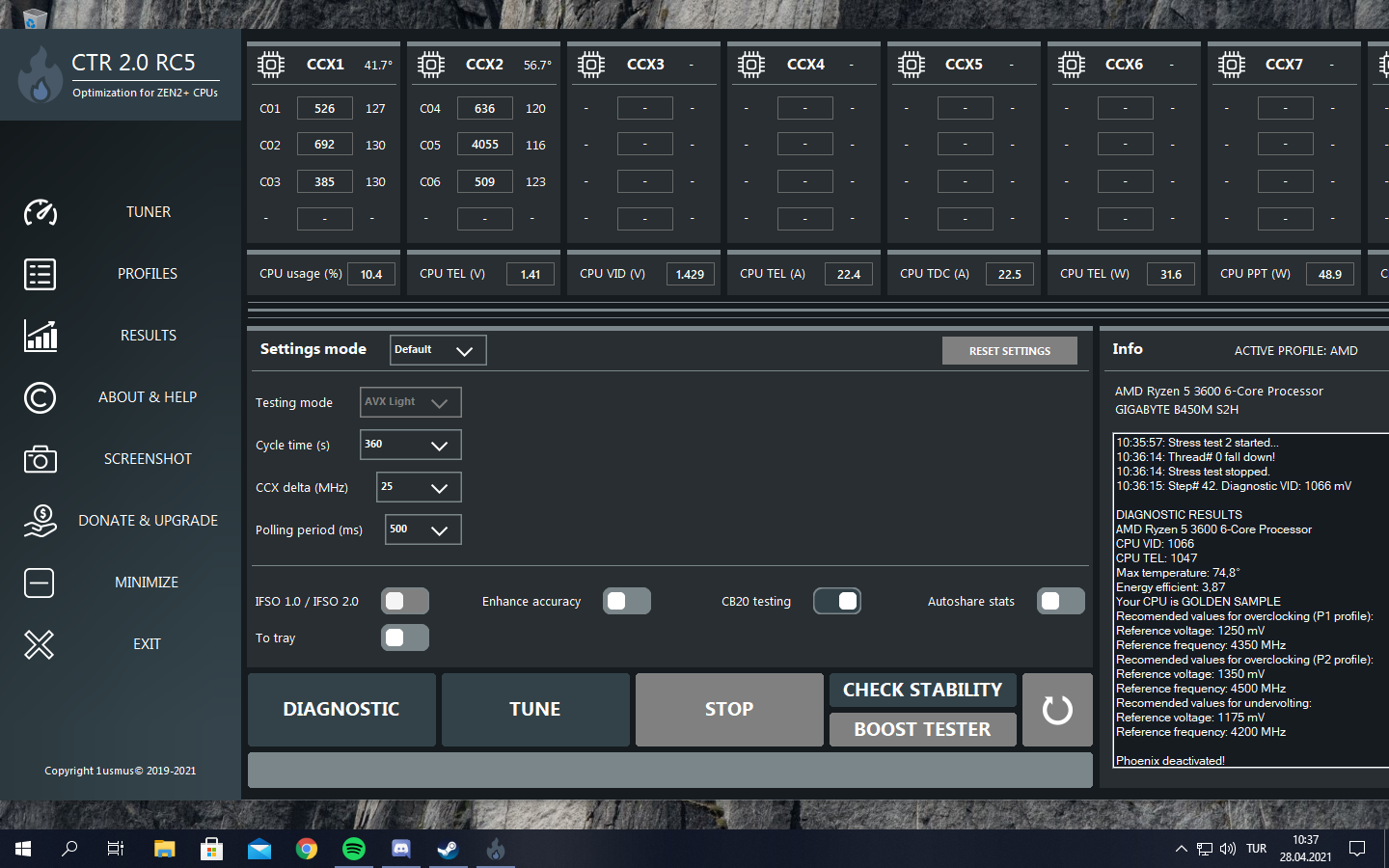Click the CCX1 temperature "41.7°"
1389x868 pixels.
(378, 66)
